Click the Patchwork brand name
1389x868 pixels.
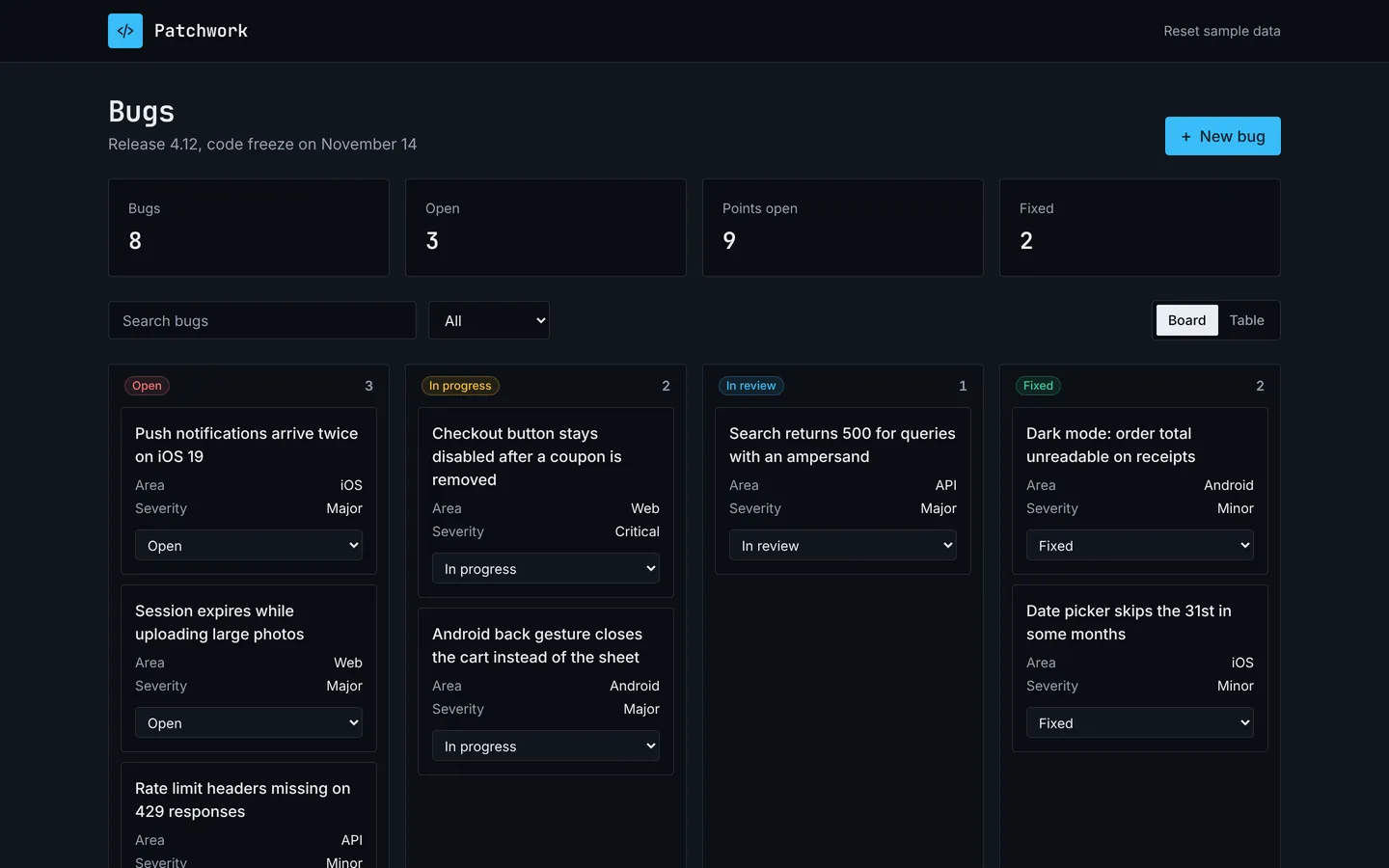[201, 31]
